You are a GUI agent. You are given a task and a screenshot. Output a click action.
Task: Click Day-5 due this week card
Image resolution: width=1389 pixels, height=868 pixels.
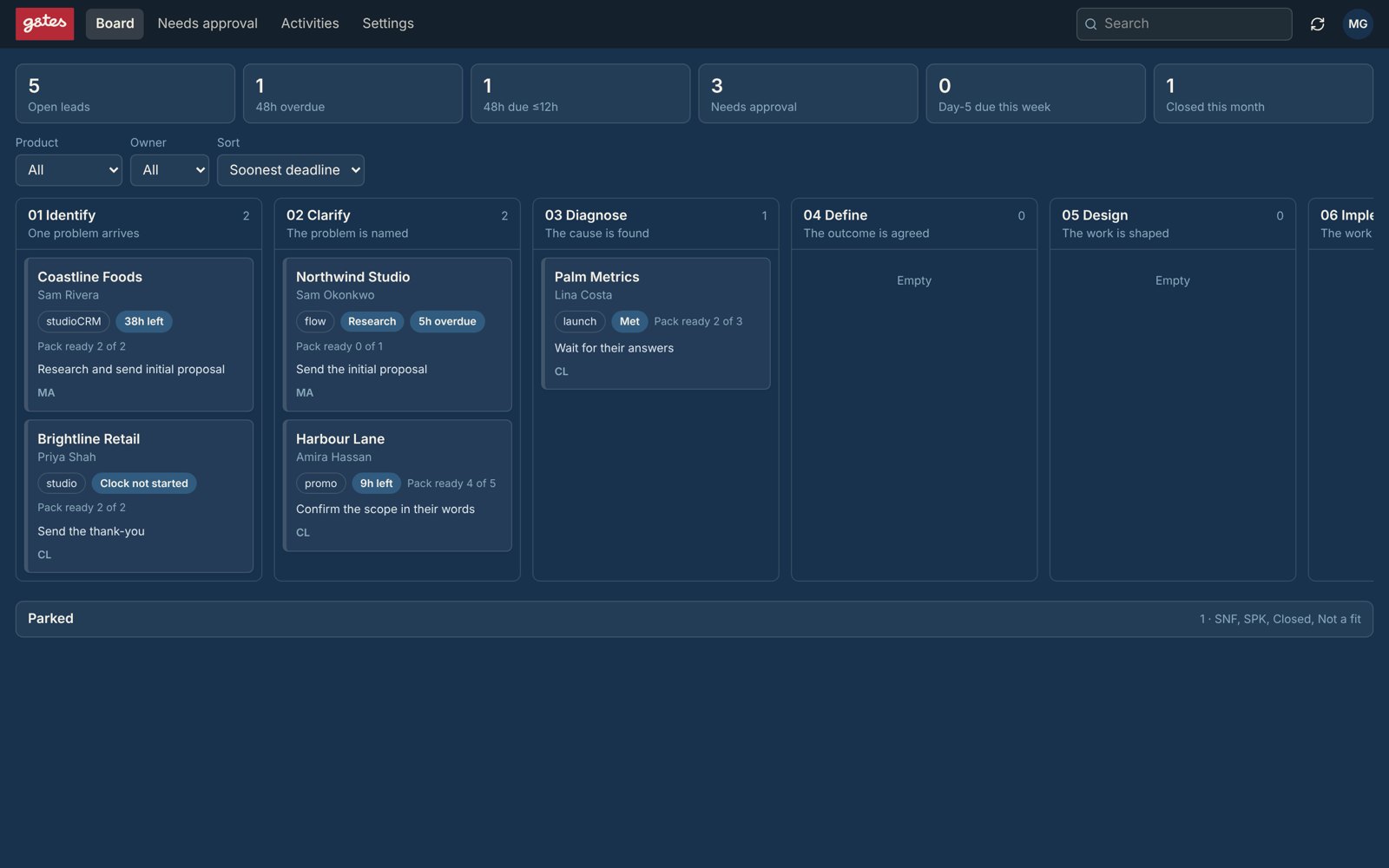pyautogui.click(x=1036, y=94)
